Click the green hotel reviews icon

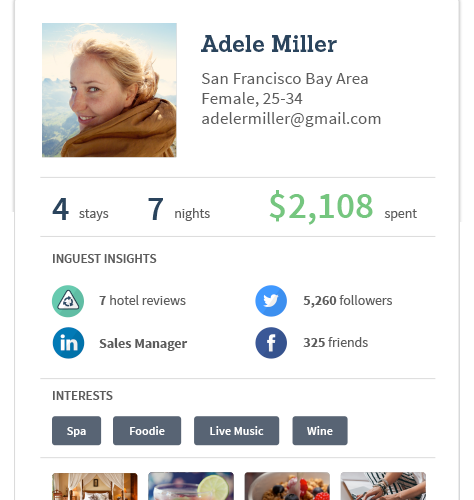pyautogui.click(x=68, y=301)
